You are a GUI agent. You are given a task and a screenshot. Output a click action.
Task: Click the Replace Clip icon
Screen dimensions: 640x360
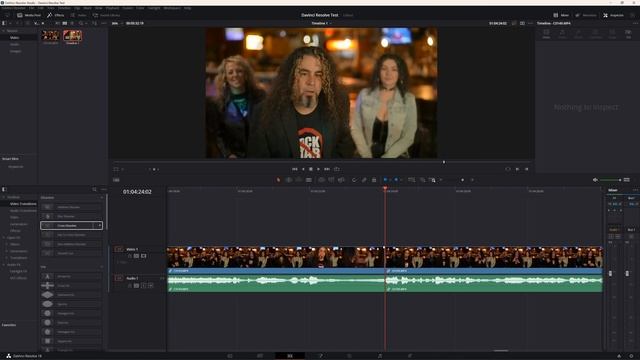[341, 180]
